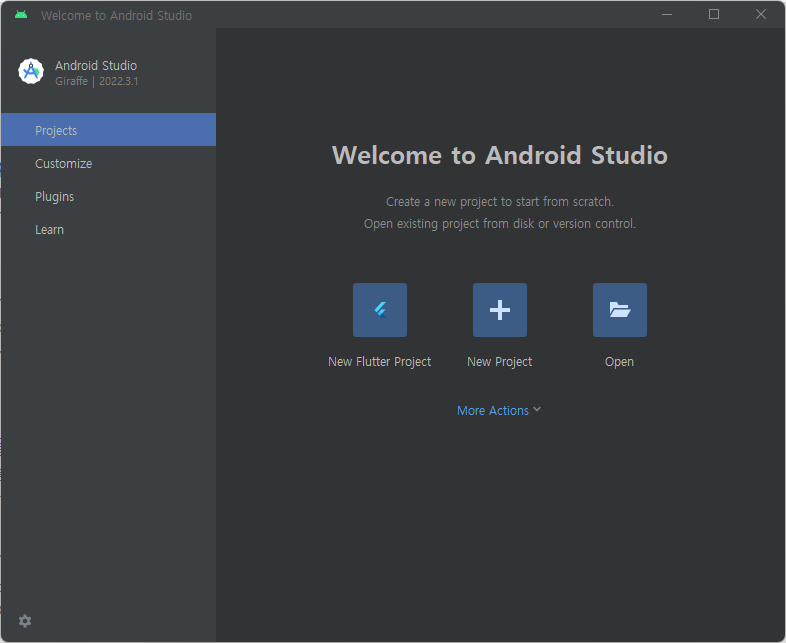Click the More Actions chevron arrow
Viewport: 786px width, 643px height.
click(x=537, y=409)
